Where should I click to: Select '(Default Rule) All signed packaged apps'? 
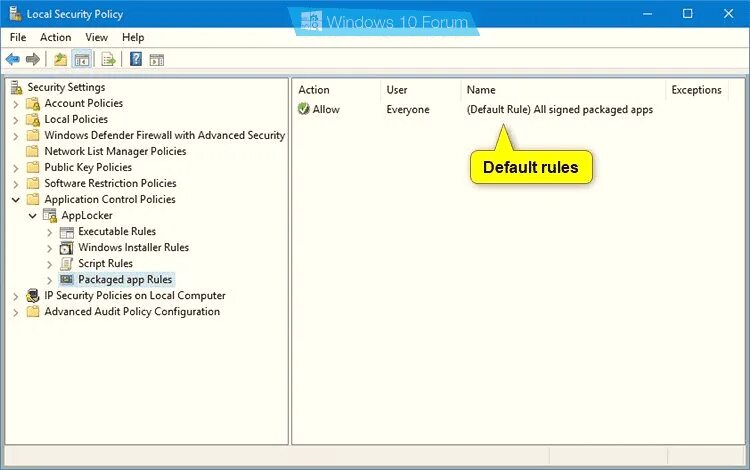(560, 109)
